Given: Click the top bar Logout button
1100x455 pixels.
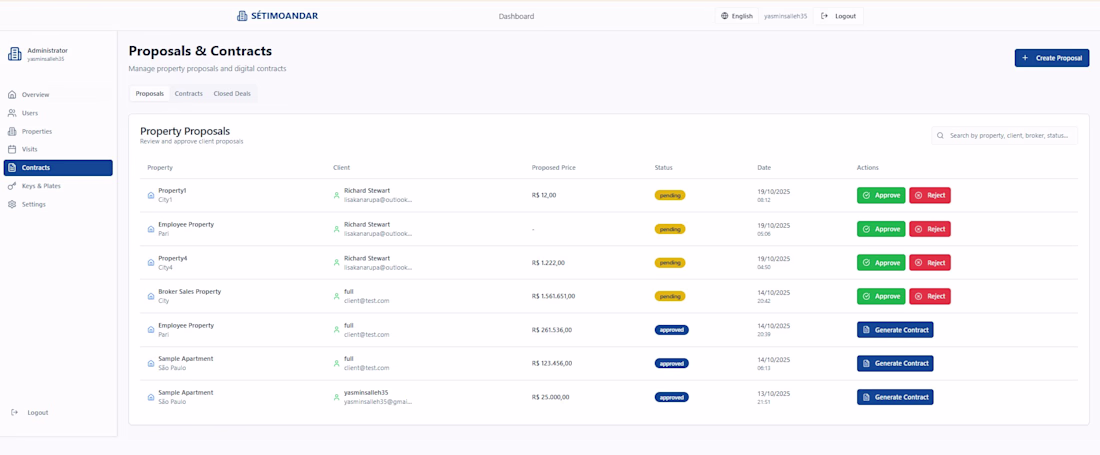Looking at the screenshot, I should pyautogui.click(x=838, y=15).
